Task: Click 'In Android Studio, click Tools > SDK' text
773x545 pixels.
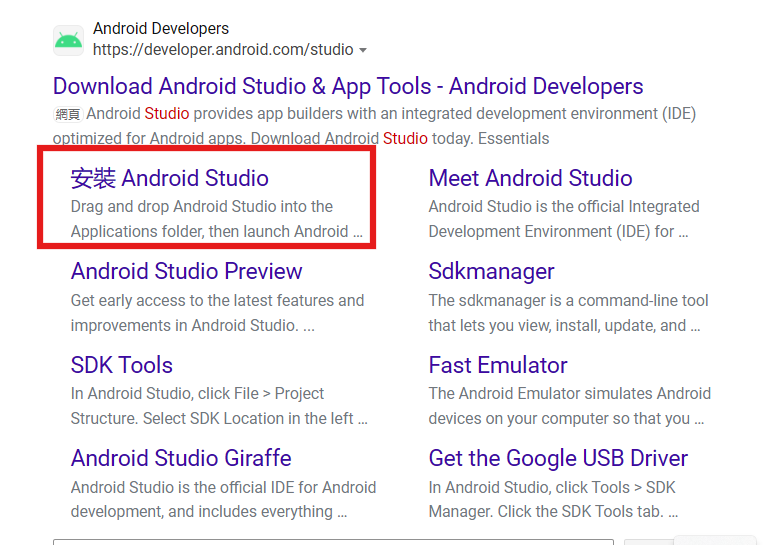Action: point(552,487)
